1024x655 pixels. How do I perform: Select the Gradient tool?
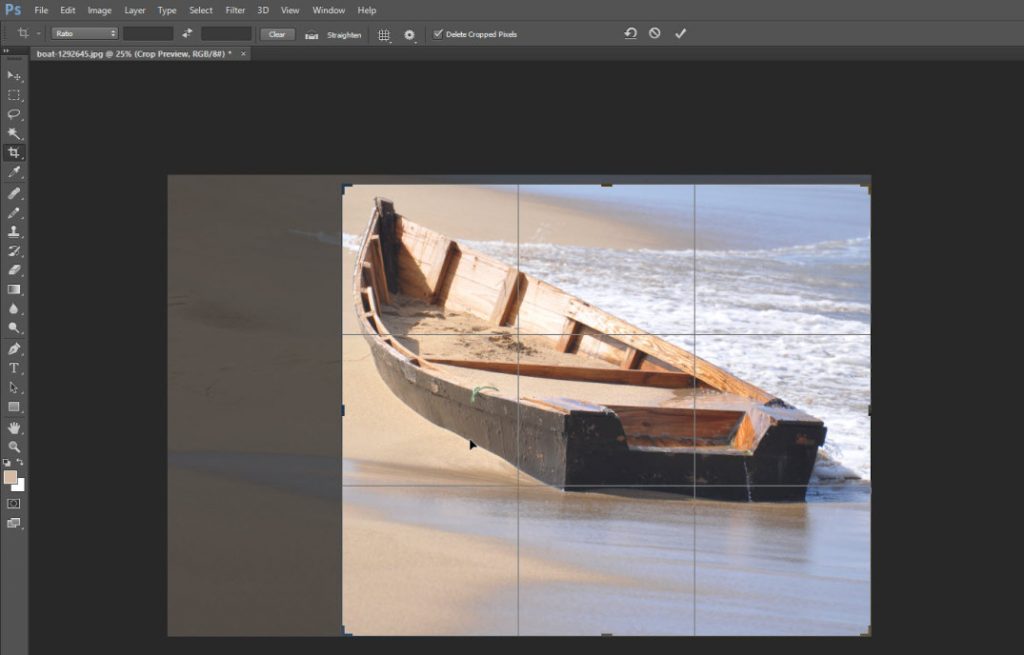[14, 290]
